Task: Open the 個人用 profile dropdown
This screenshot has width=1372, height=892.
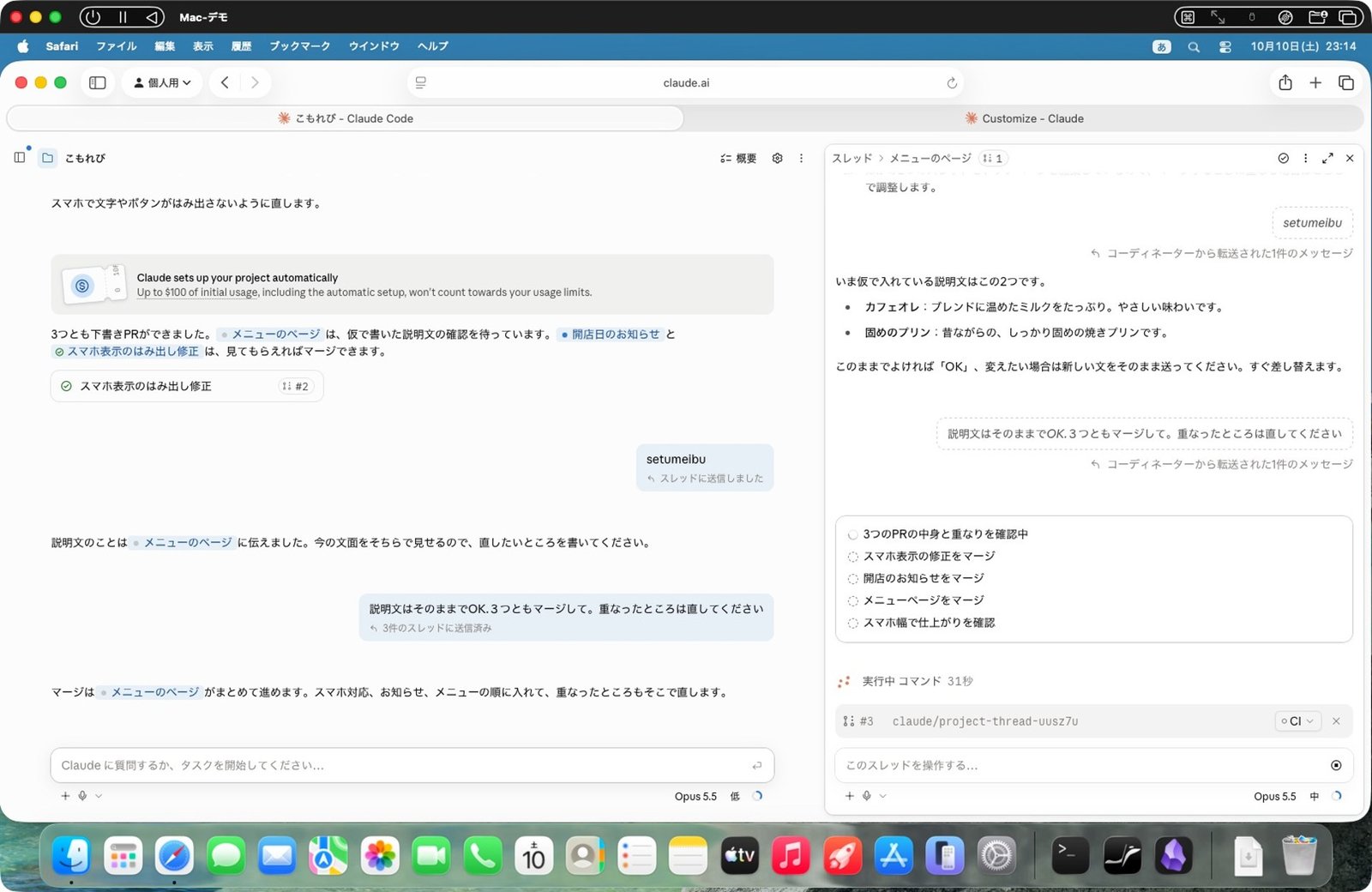Action: pyautogui.click(x=162, y=82)
